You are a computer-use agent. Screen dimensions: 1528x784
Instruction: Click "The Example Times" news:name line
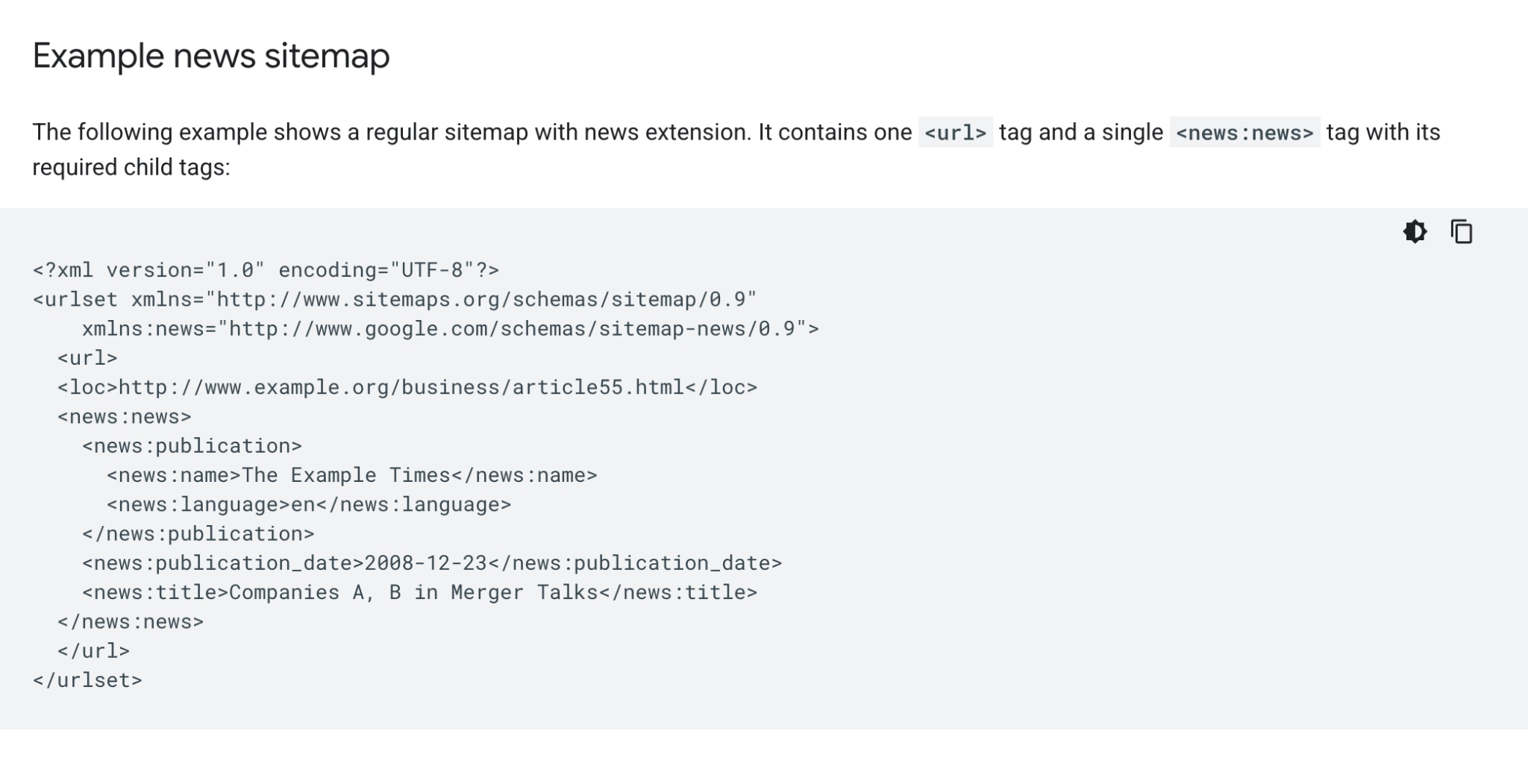pyautogui.click(x=351, y=475)
